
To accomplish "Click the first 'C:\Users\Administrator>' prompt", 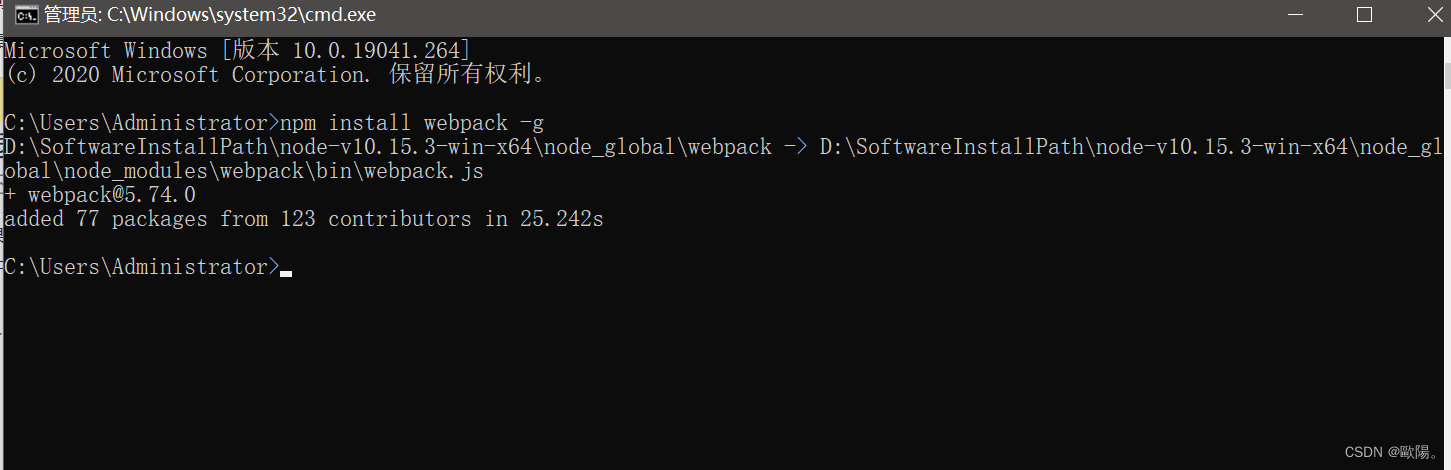I will click(142, 123).
